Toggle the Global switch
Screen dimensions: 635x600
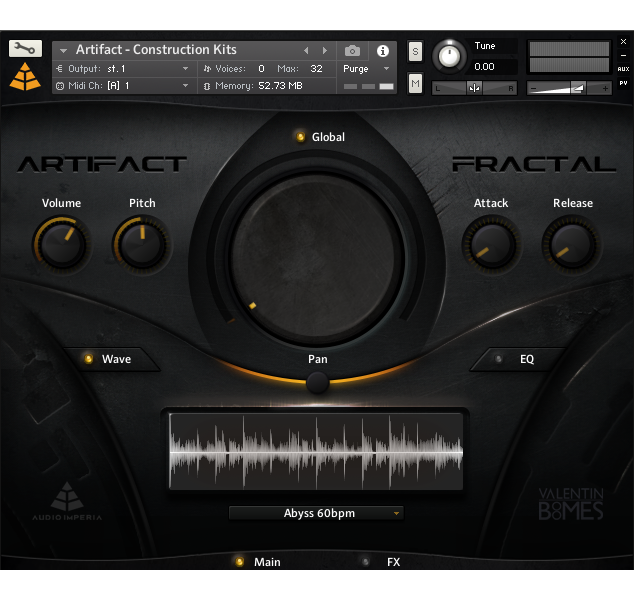point(300,137)
